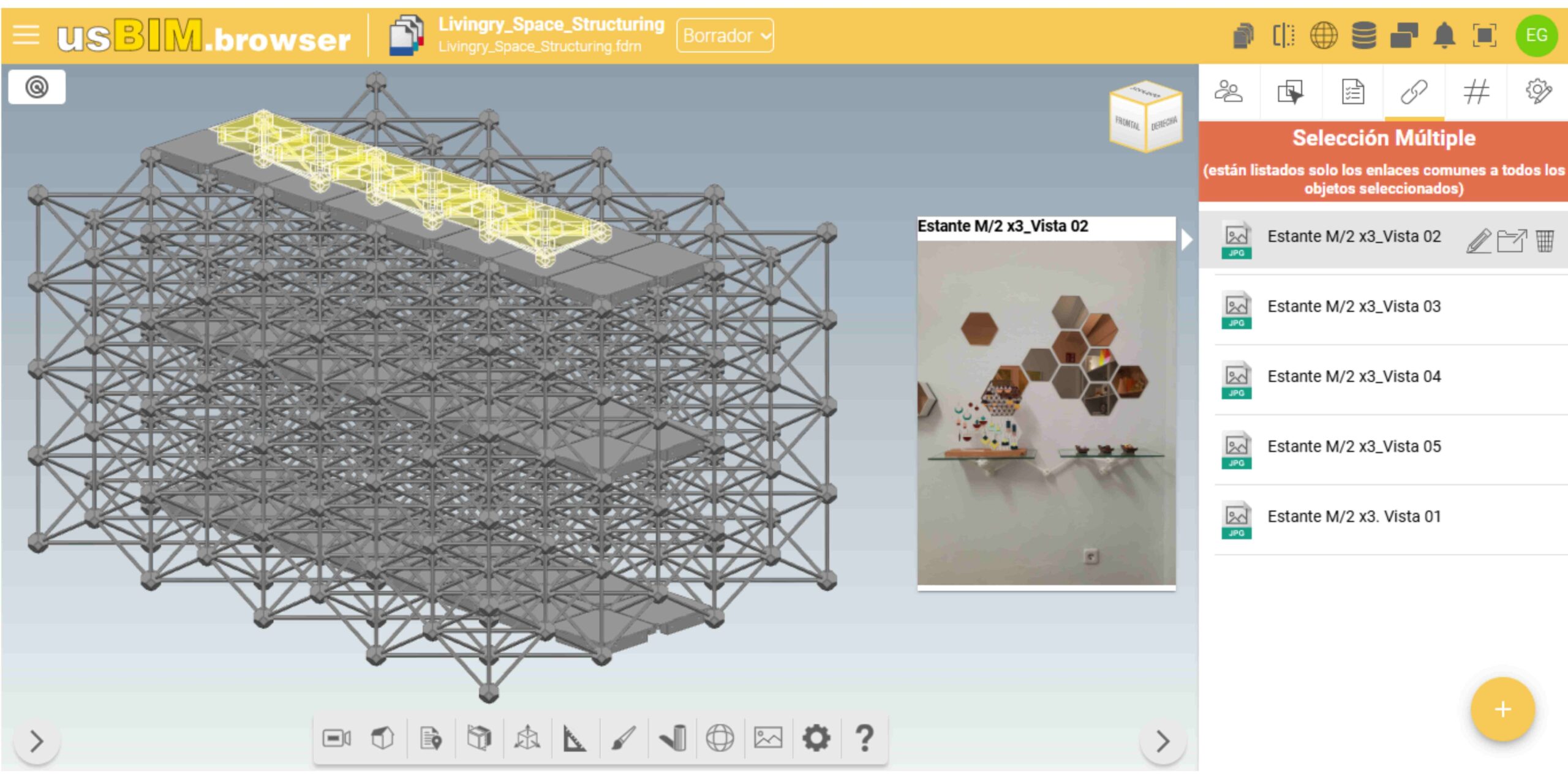Click the help question mark icon
This screenshot has width=1568, height=777.
point(864,738)
